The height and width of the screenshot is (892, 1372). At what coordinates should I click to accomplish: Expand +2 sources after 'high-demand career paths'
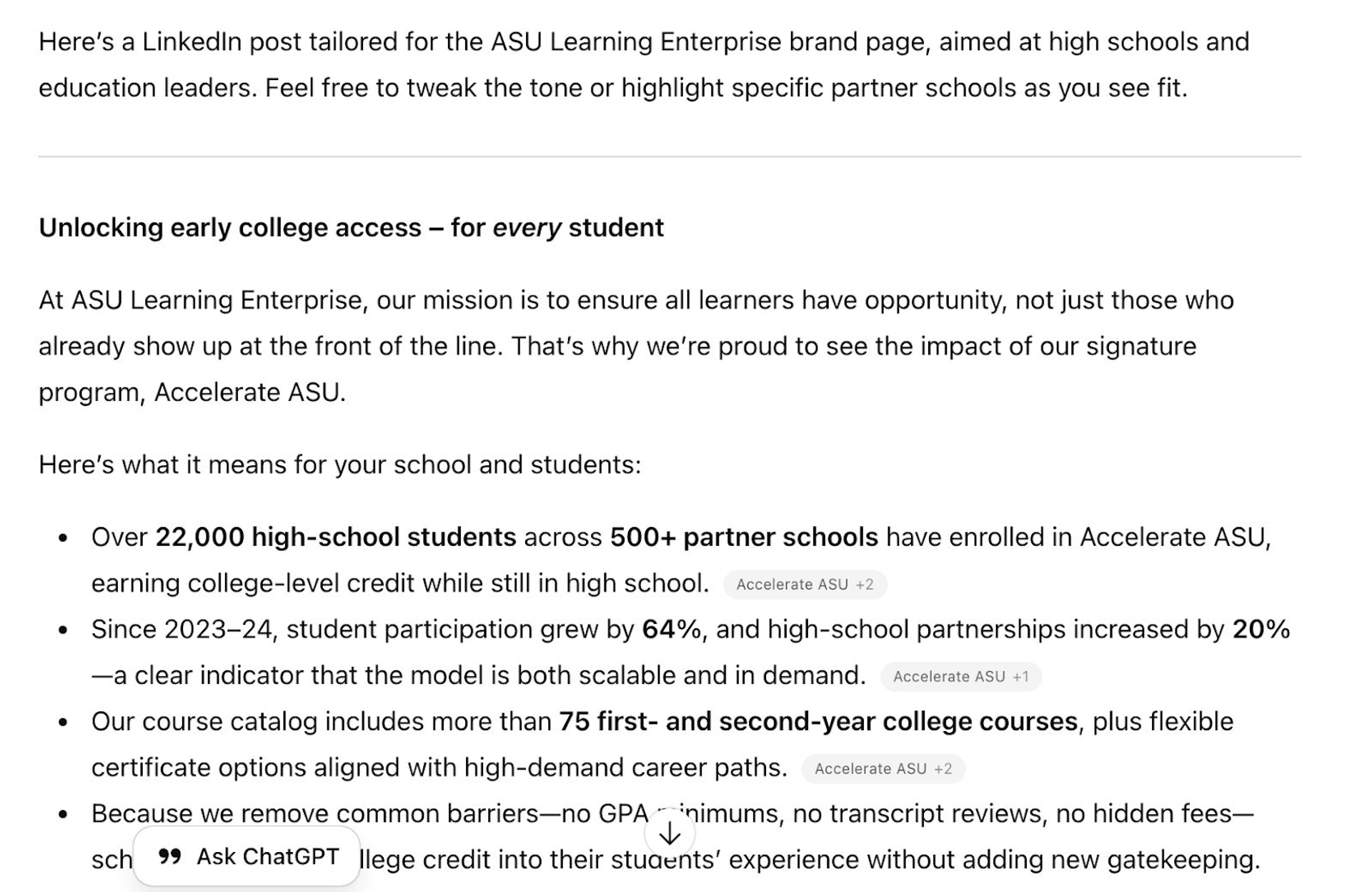943,768
